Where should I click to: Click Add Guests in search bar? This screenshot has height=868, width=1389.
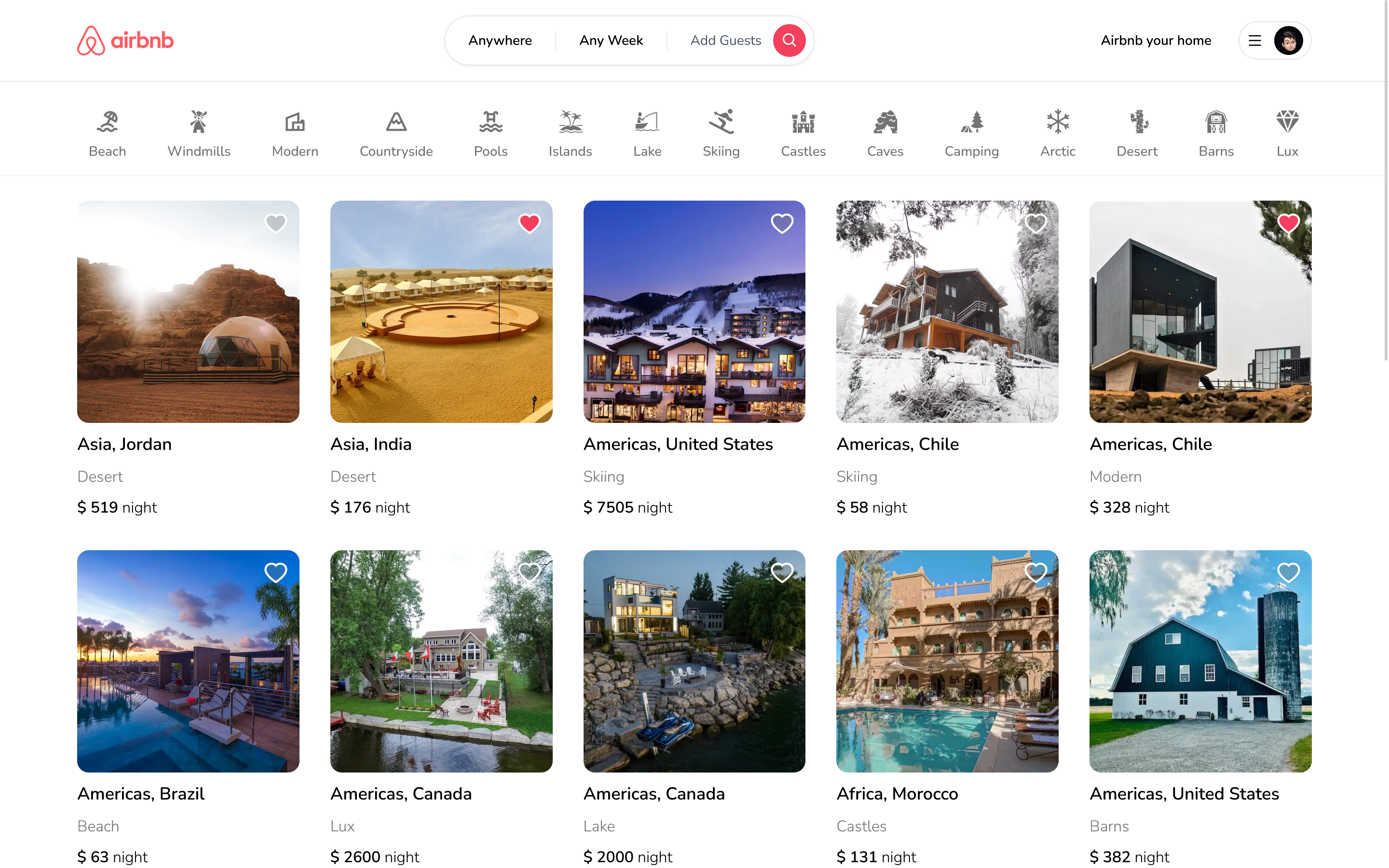(725, 40)
